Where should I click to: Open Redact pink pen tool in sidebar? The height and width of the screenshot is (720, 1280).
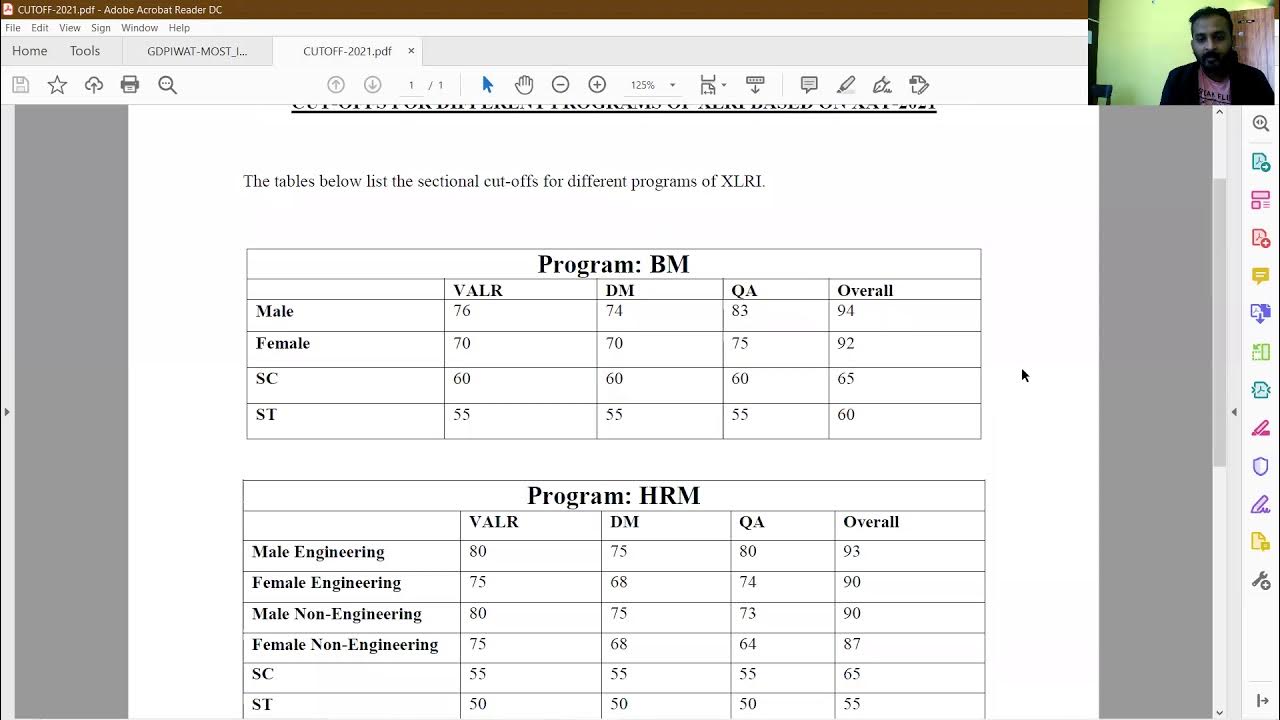click(1261, 428)
